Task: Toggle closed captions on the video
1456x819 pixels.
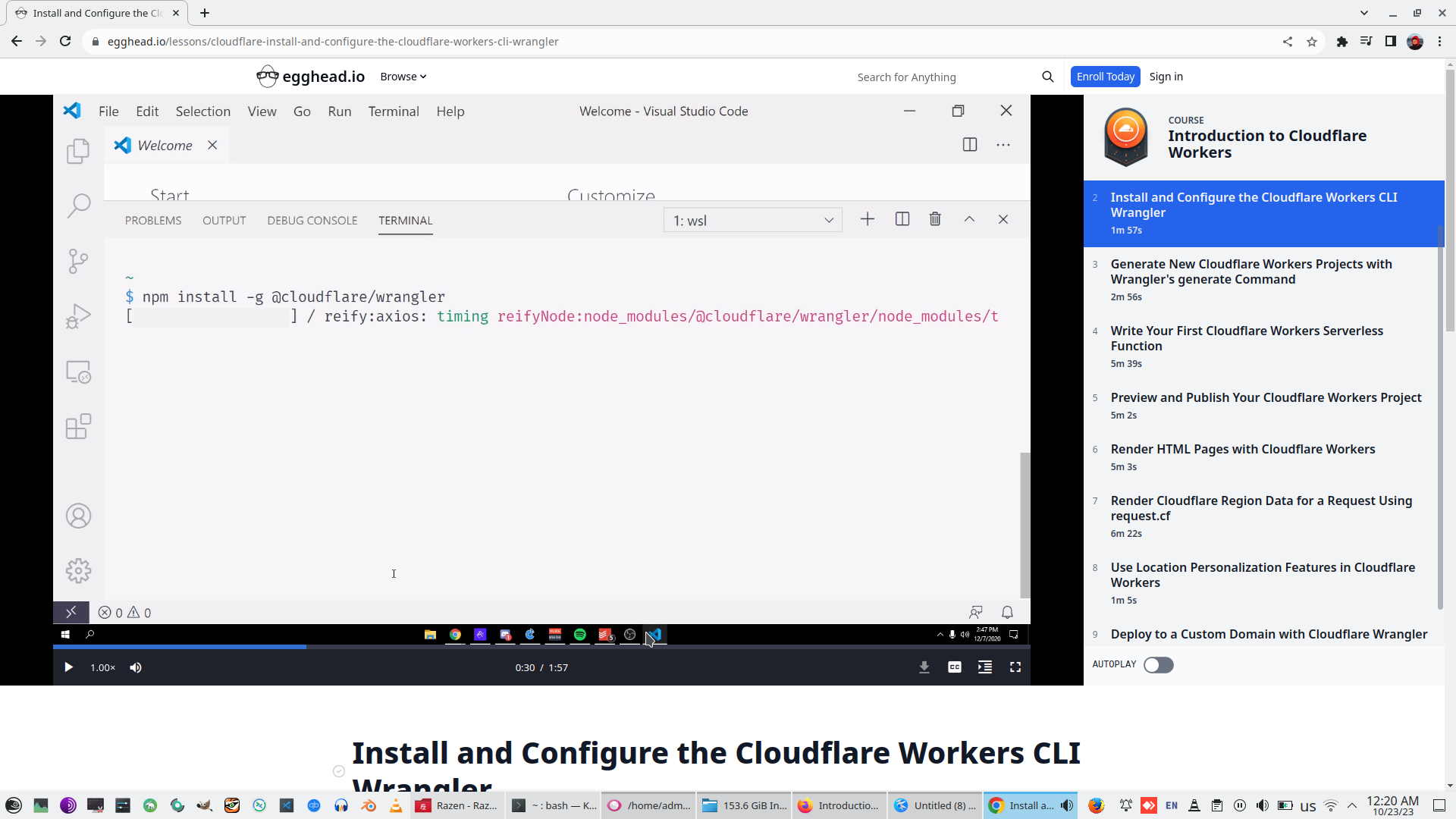Action: [x=954, y=667]
